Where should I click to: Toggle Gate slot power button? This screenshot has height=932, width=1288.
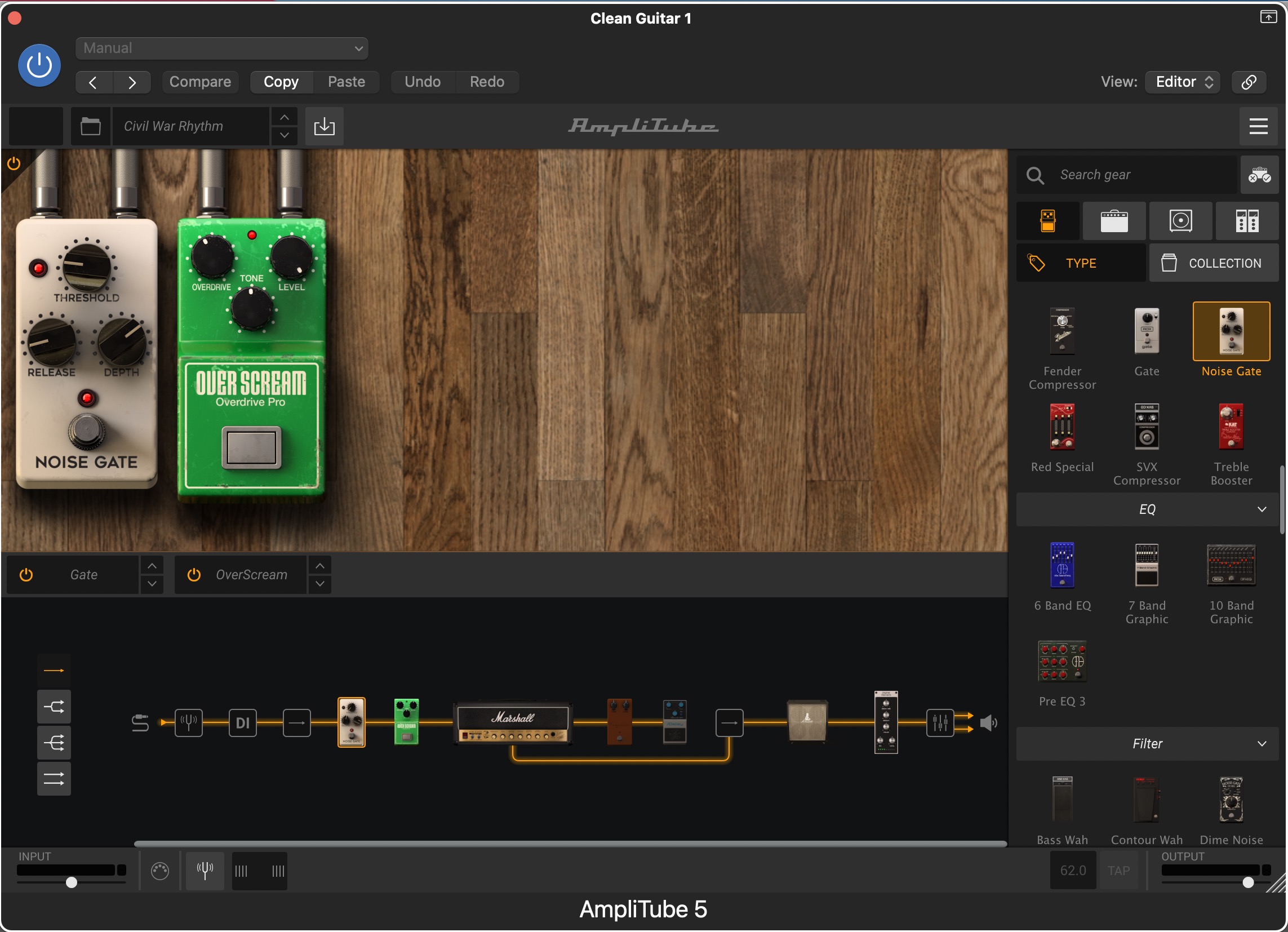click(26, 575)
